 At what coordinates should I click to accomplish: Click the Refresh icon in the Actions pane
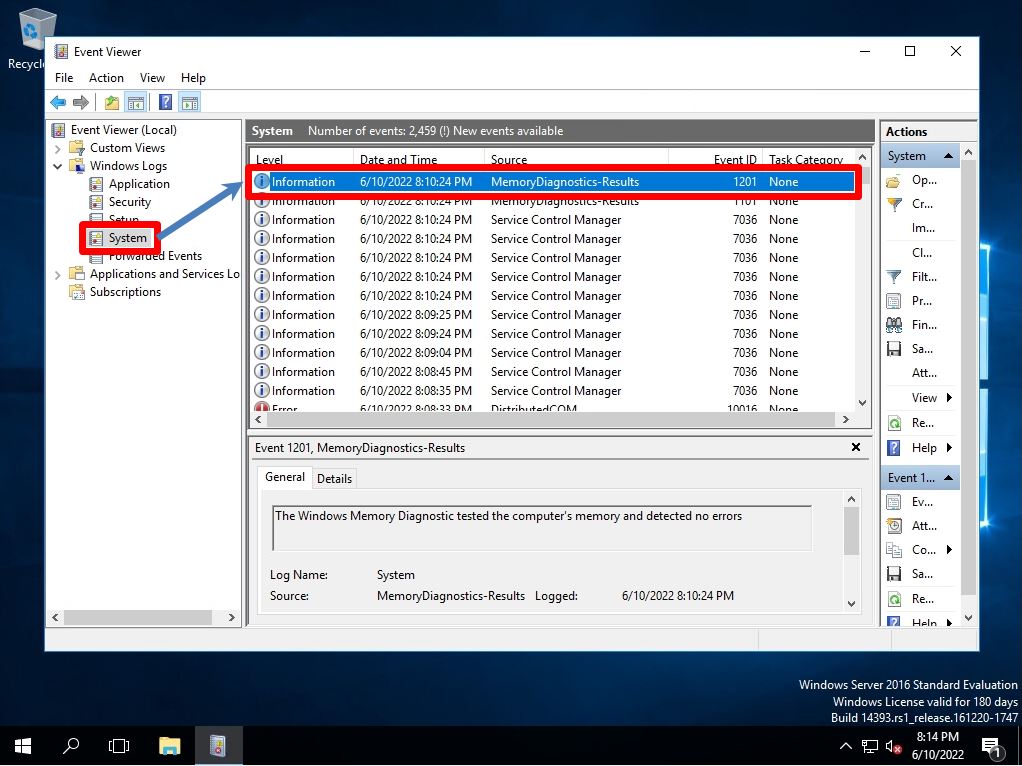tap(896, 422)
